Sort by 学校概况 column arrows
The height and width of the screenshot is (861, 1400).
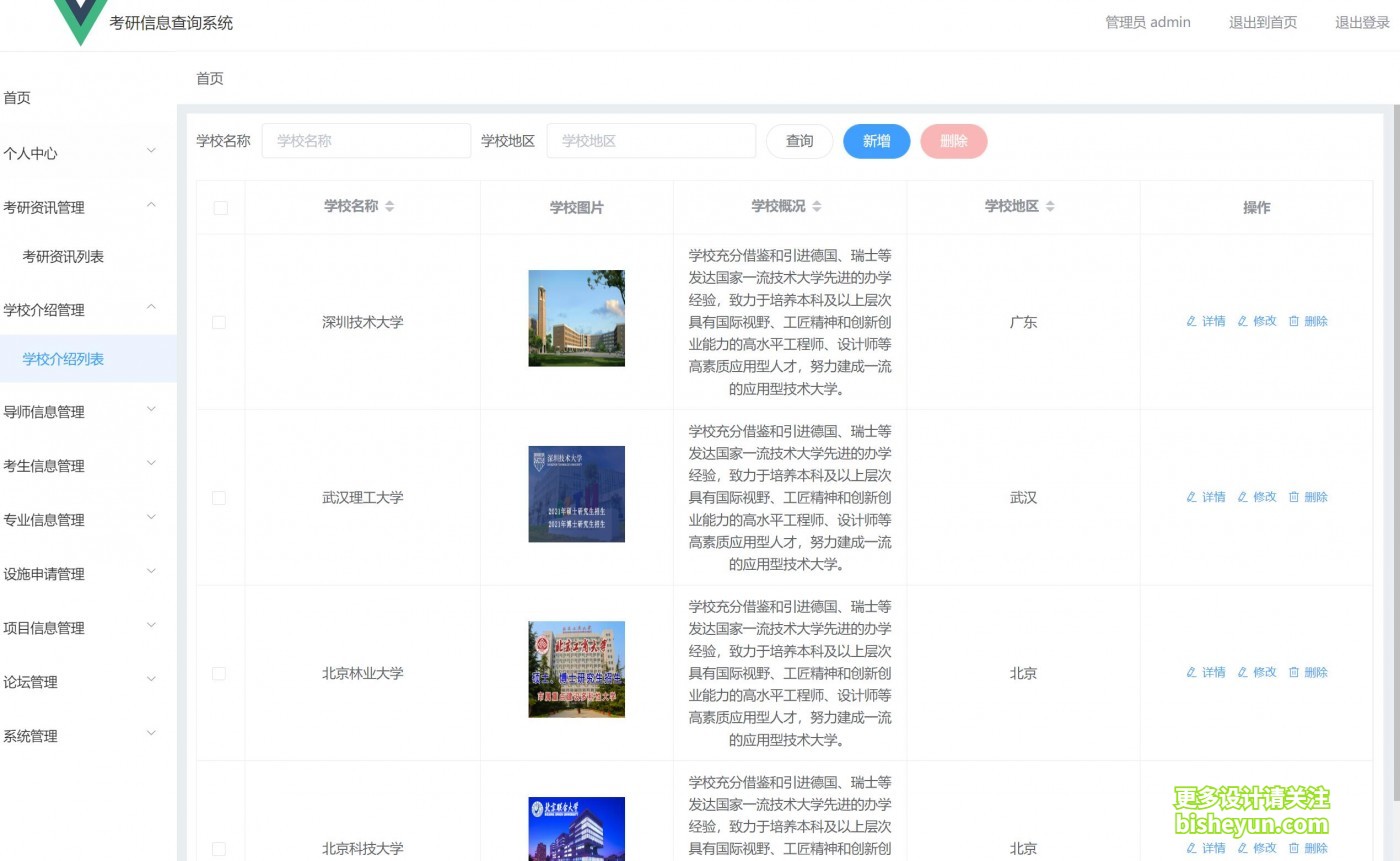click(817, 206)
